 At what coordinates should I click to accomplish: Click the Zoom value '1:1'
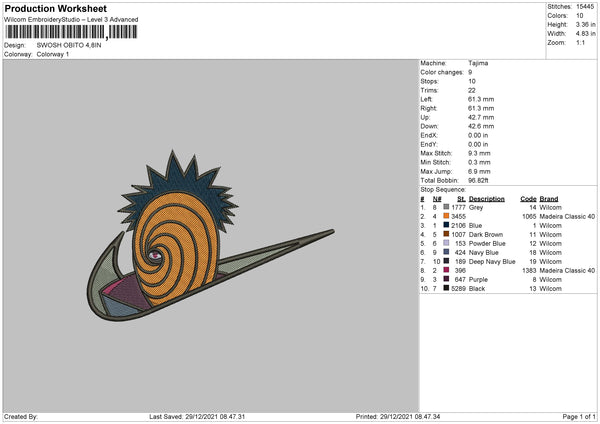tap(580, 42)
